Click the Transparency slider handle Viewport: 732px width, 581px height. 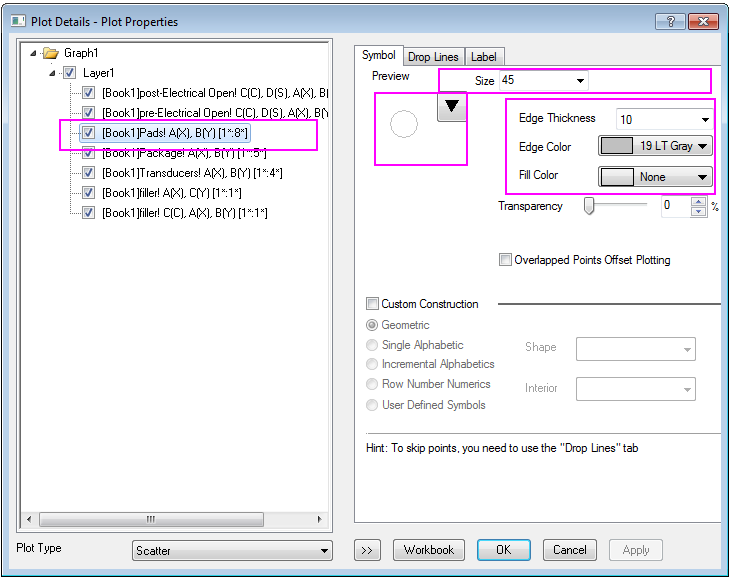[590, 206]
